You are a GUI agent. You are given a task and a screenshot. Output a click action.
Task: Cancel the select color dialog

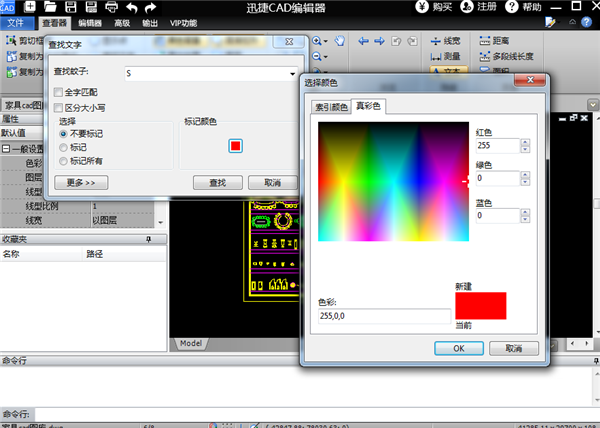point(514,348)
